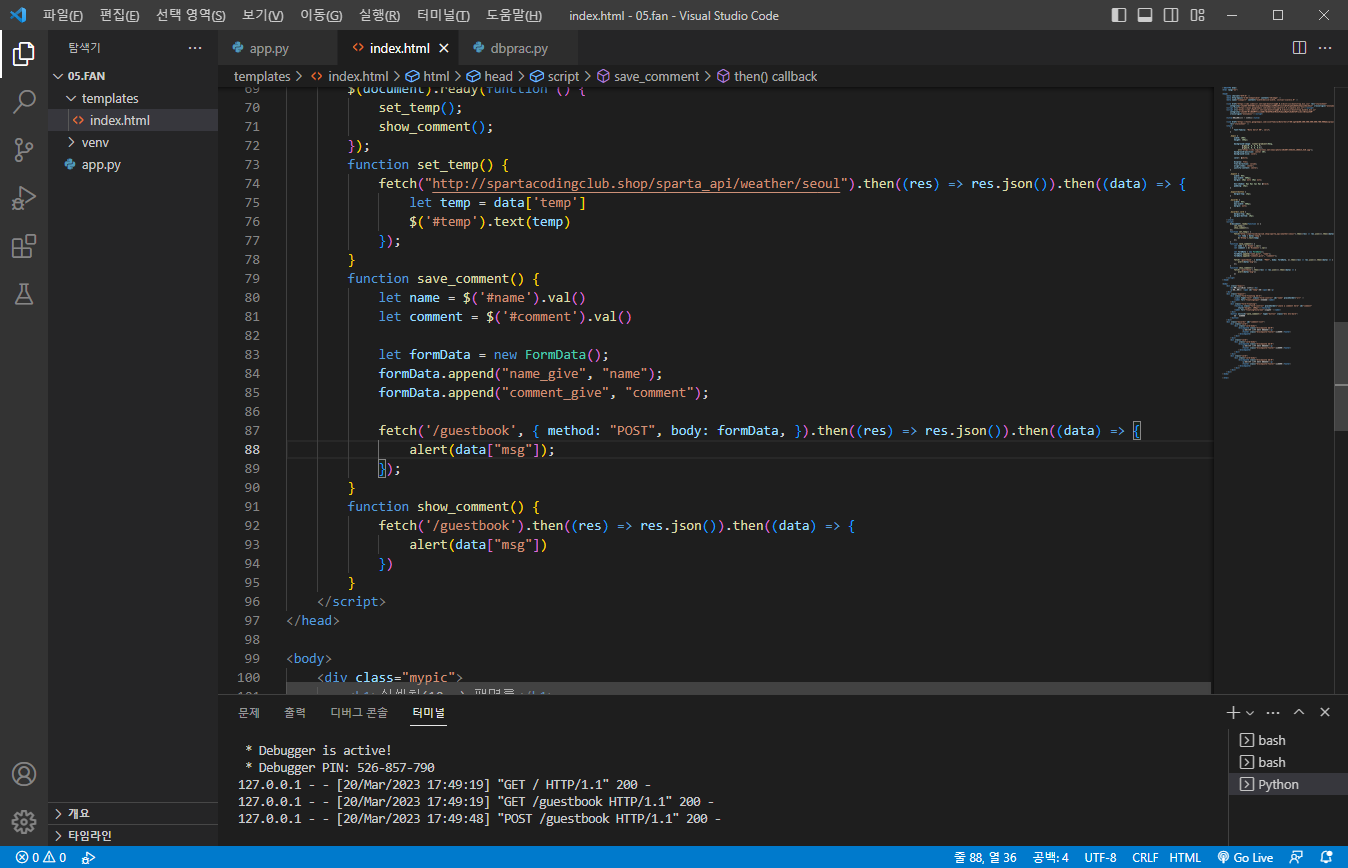Image resolution: width=1348 pixels, height=868 pixels.
Task: Expand the venv folder
Action: [133, 142]
